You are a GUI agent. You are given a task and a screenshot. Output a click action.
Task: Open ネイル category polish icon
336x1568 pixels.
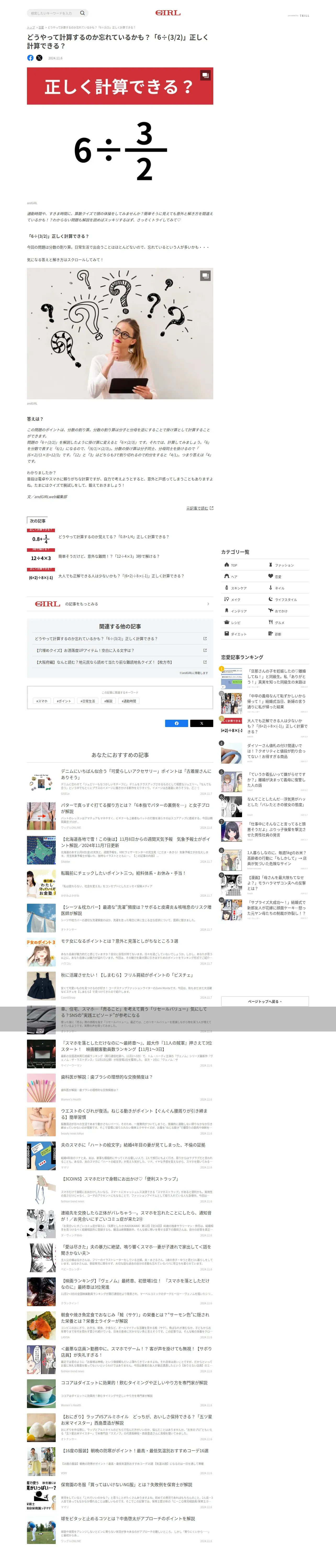[271, 588]
